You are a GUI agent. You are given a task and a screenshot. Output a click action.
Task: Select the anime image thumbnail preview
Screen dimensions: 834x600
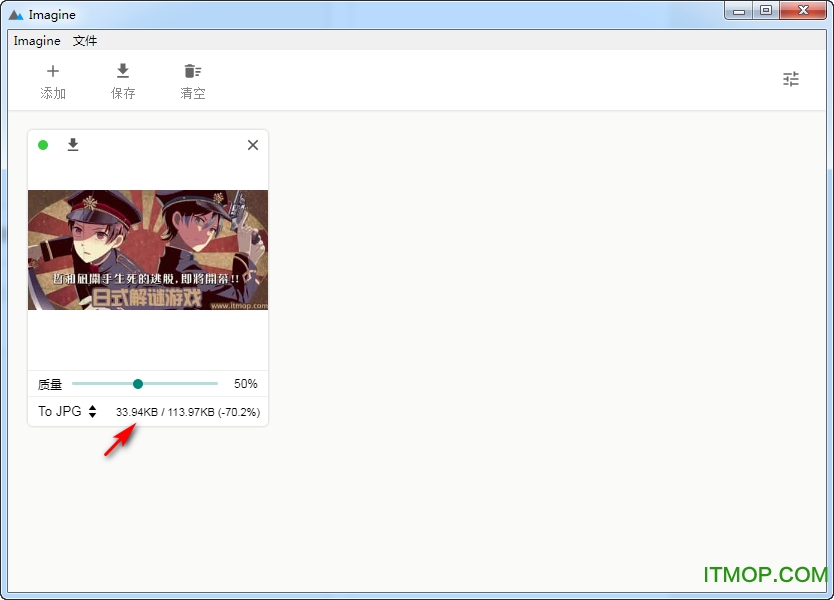[x=148, y=250]
